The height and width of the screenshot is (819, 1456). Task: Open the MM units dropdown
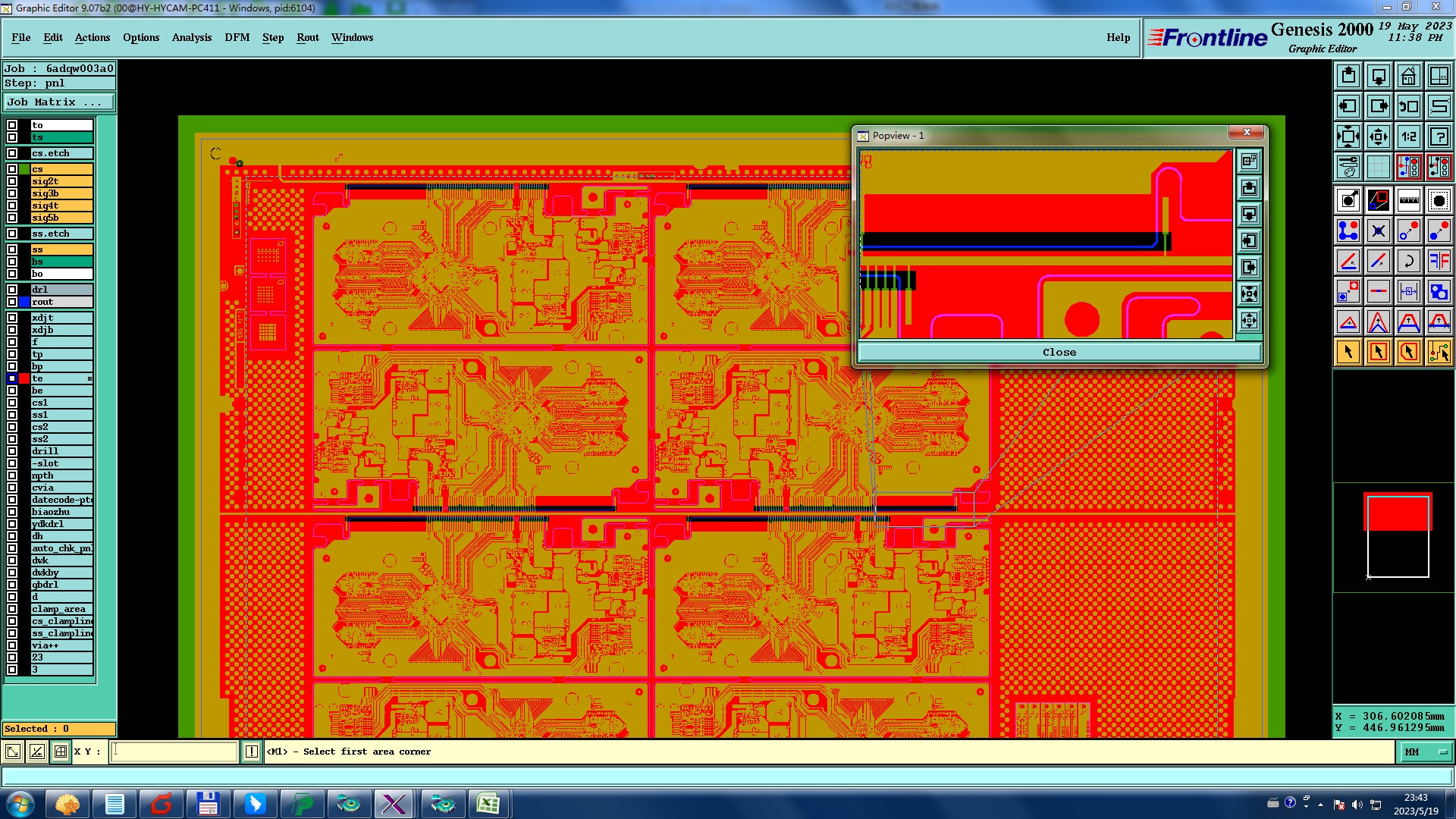pos(1425,752)
